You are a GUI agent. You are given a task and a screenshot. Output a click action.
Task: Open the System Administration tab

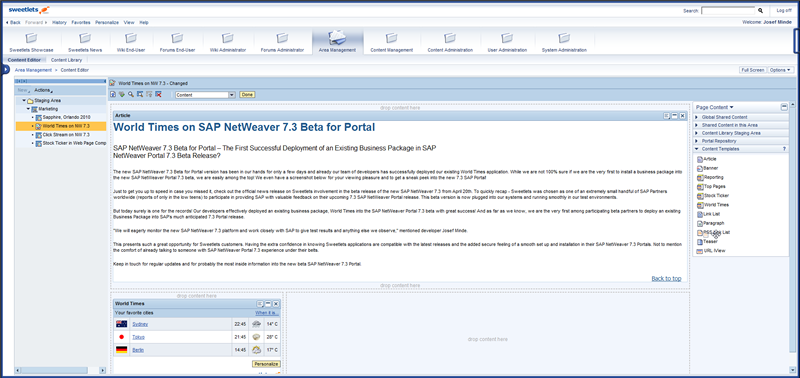tap(564, 42)
